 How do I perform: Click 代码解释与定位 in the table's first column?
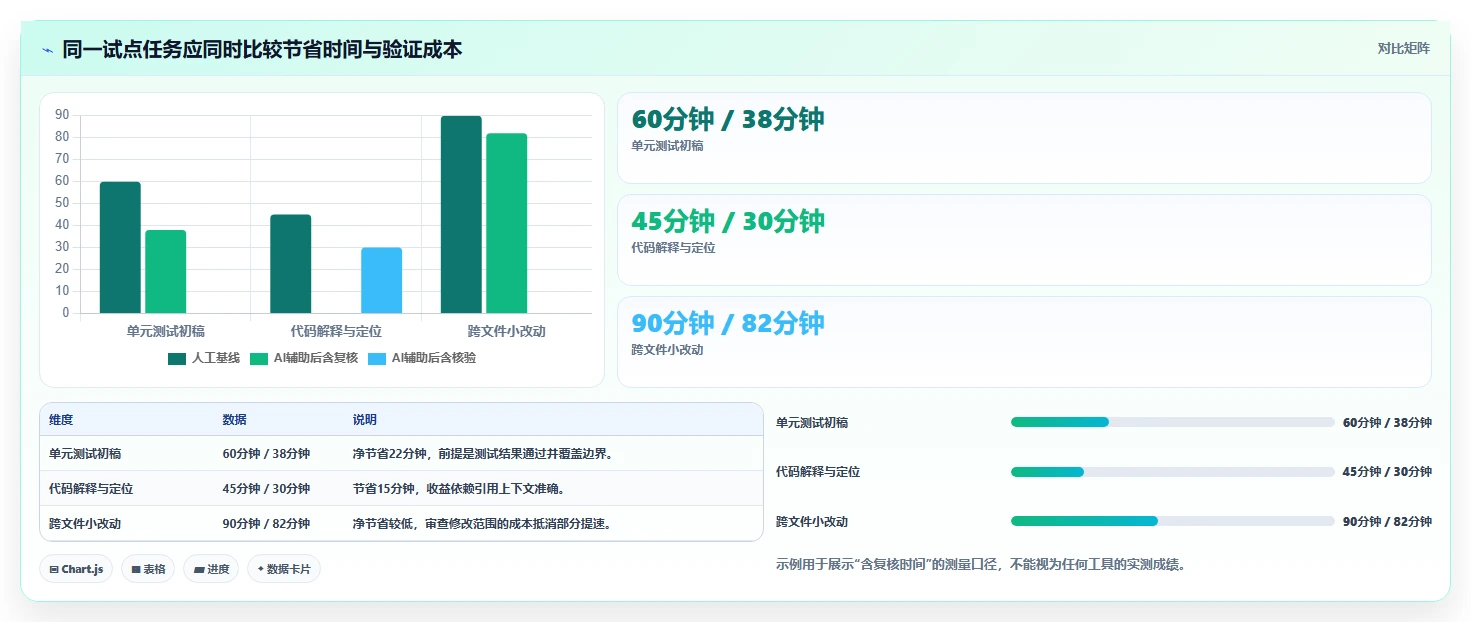(x=91, y=489)
